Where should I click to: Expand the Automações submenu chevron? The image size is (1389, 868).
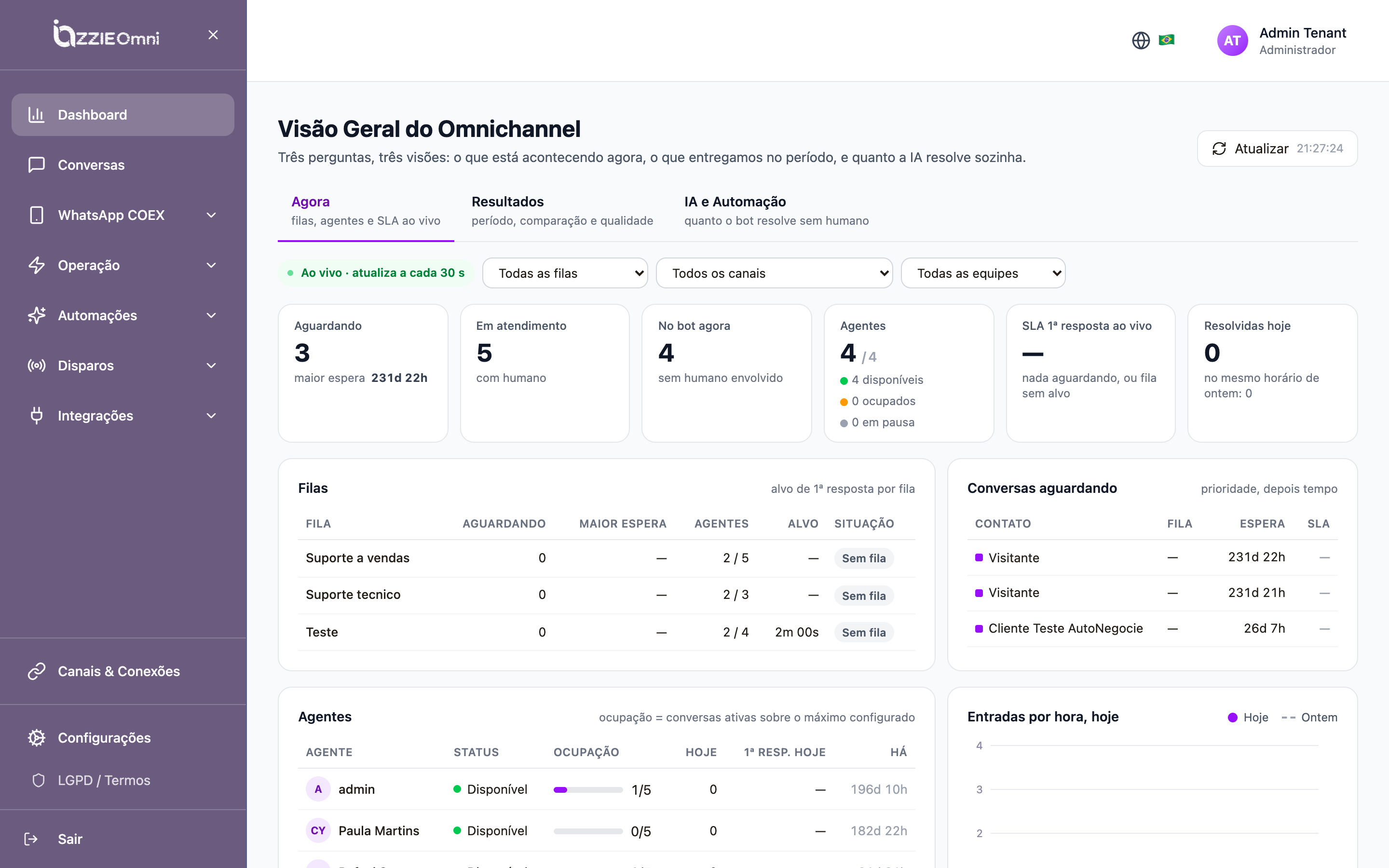211,315
